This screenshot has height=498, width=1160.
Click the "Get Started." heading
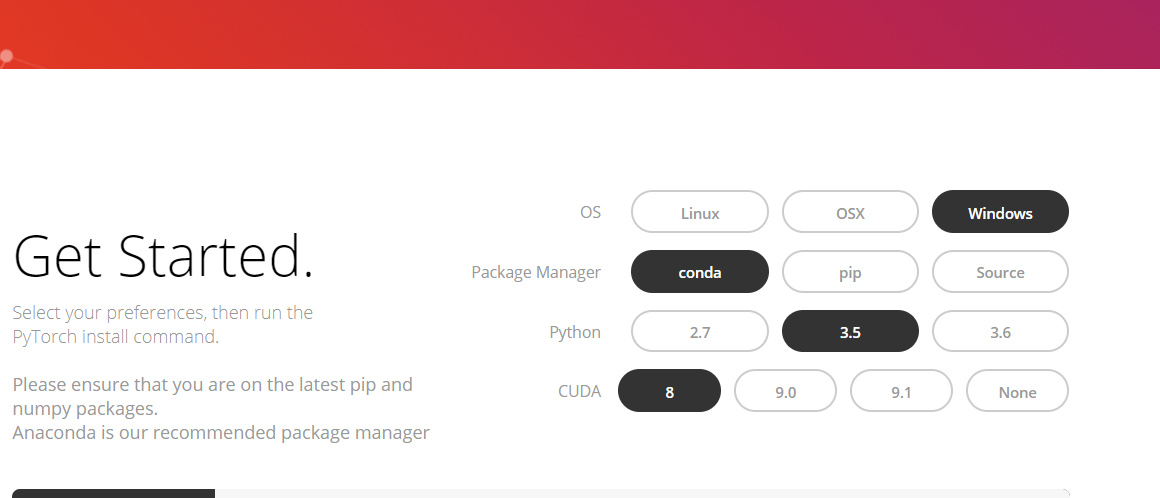(x=164, y=256)
